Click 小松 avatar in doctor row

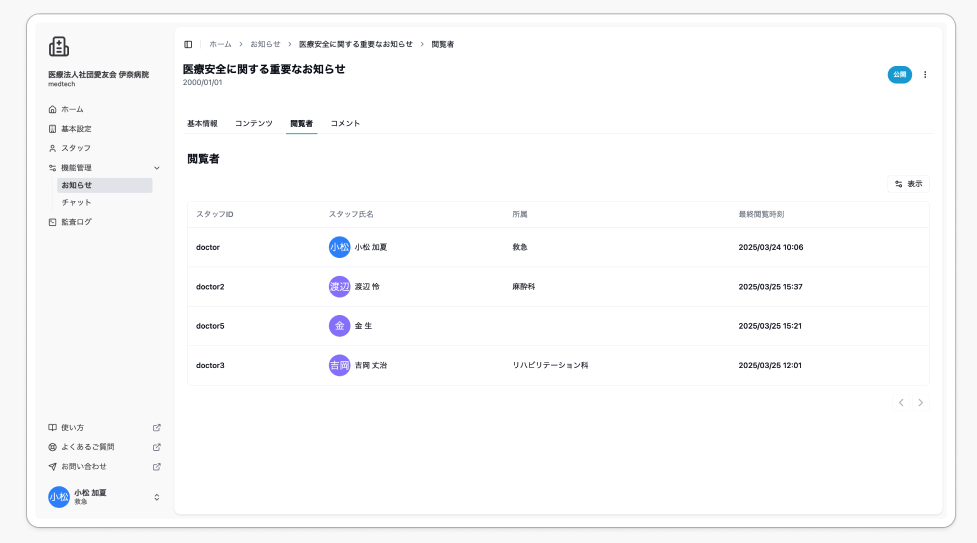click(340, 247)
